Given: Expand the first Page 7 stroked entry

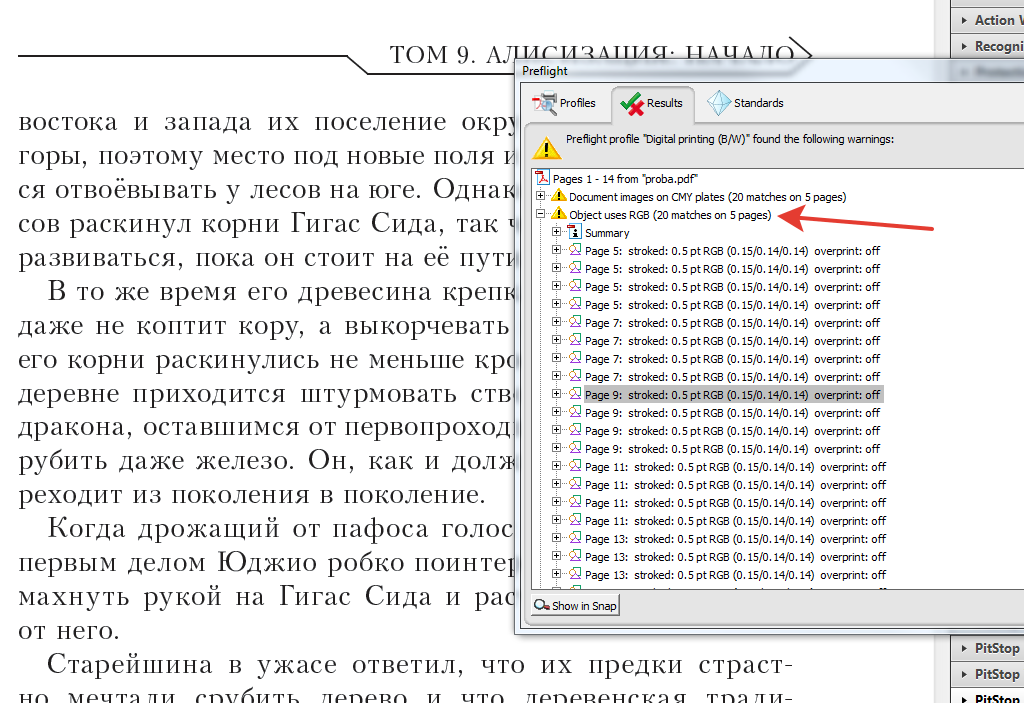Looking at the screenshot, I should click(x=556, y=322).
